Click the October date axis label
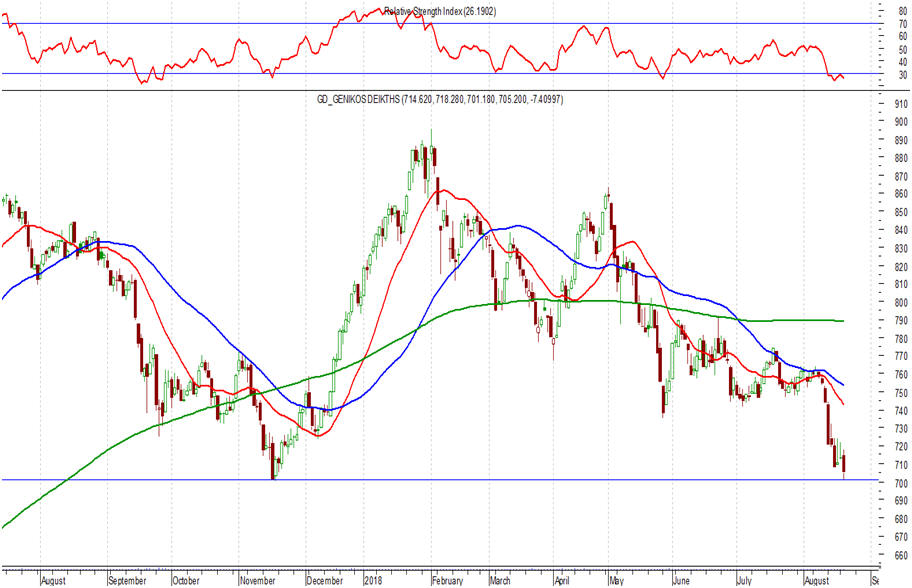This screenshot has height=588, width=912. (x=187, y=580)
